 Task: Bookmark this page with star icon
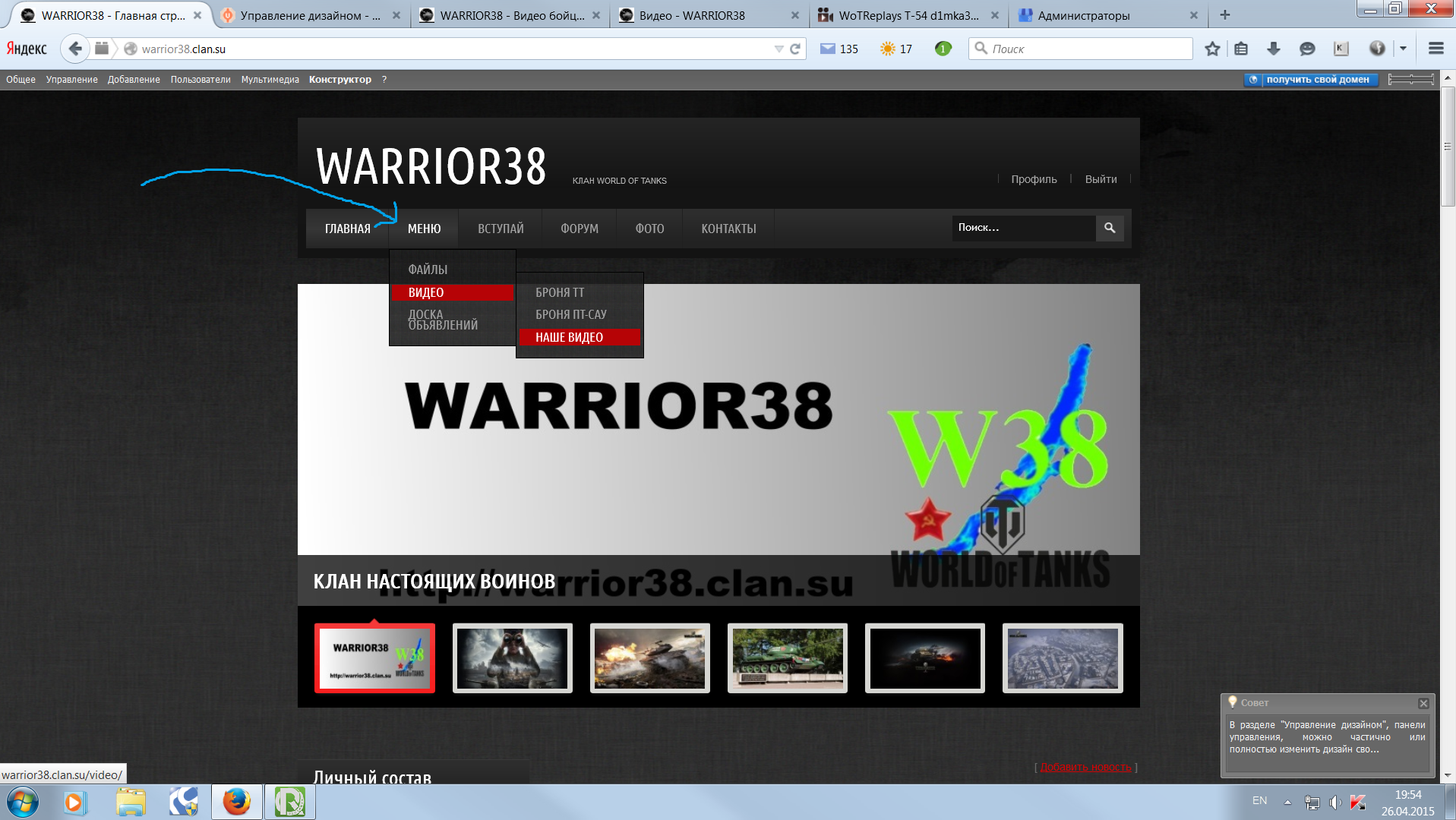1212,49
